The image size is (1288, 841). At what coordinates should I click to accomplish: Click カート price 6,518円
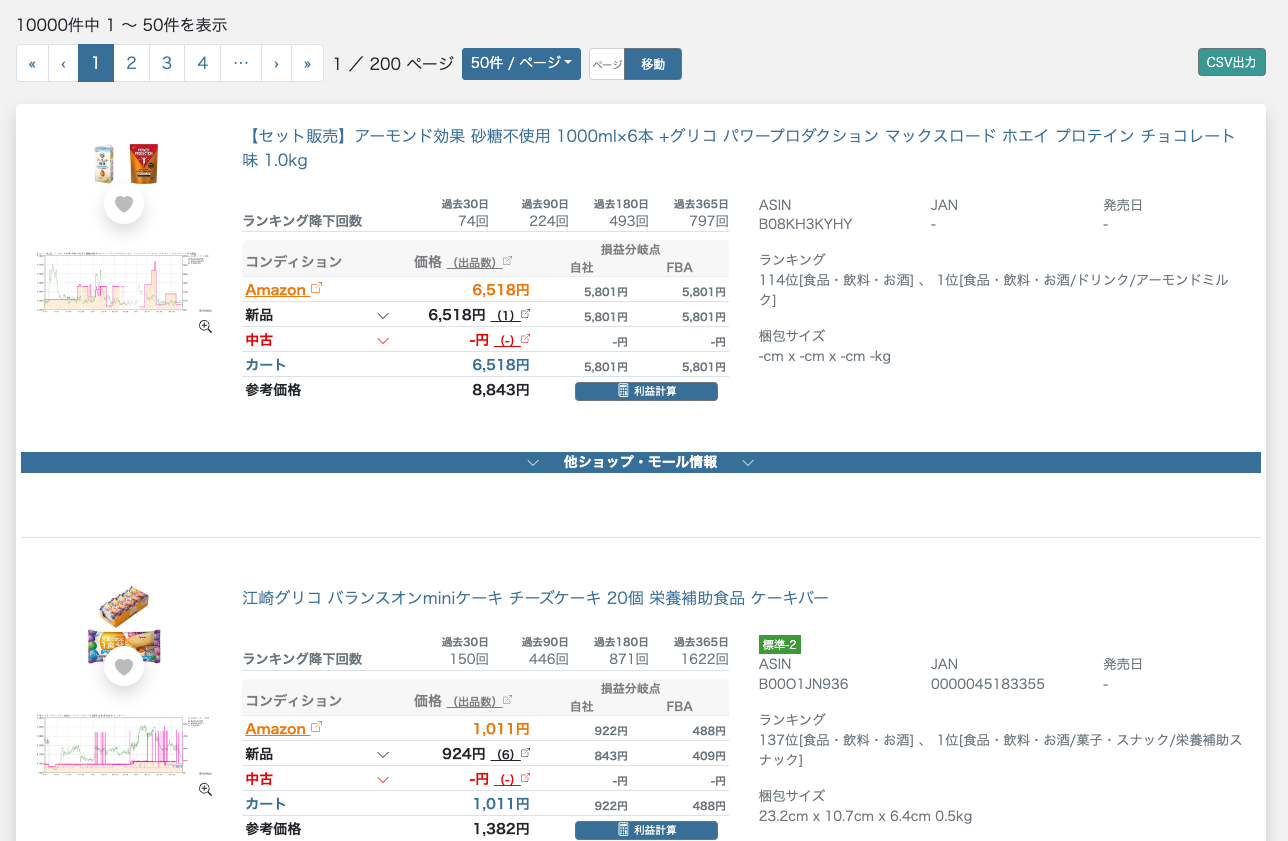tap(501, 365)
